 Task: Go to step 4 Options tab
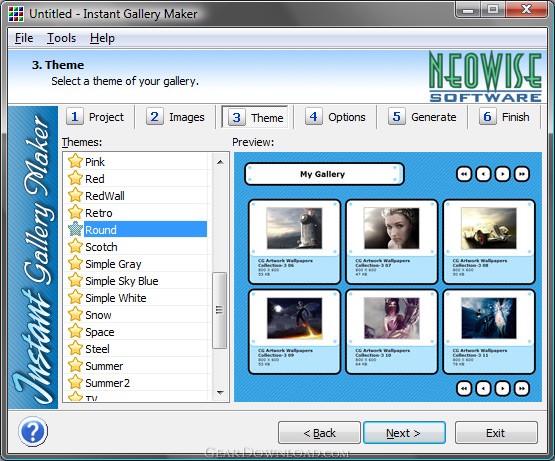coord(335,117)
